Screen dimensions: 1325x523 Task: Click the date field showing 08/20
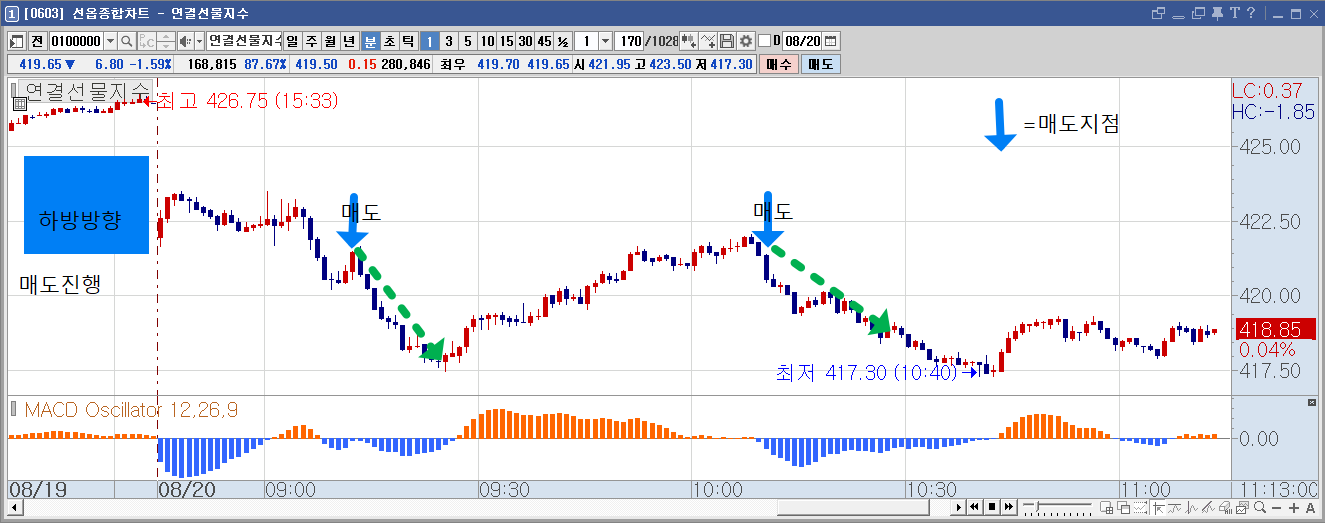click(803, 41)
